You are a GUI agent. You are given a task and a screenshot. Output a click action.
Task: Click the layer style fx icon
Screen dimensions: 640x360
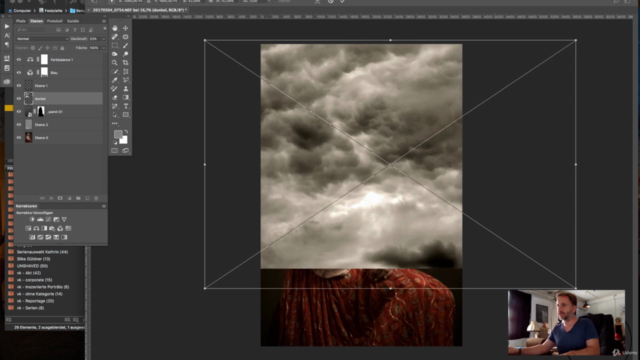pos(51,198)
